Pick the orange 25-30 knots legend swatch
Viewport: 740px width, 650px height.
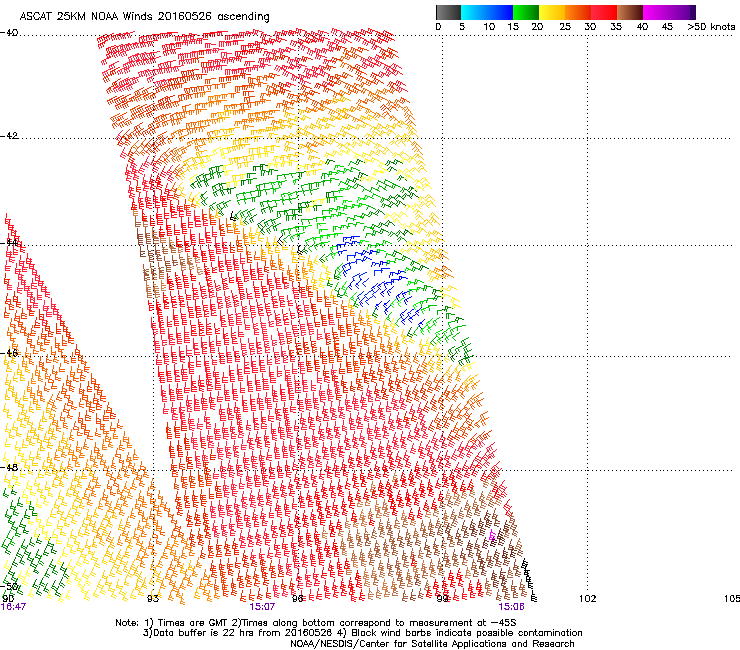click(x=578, y=12)
